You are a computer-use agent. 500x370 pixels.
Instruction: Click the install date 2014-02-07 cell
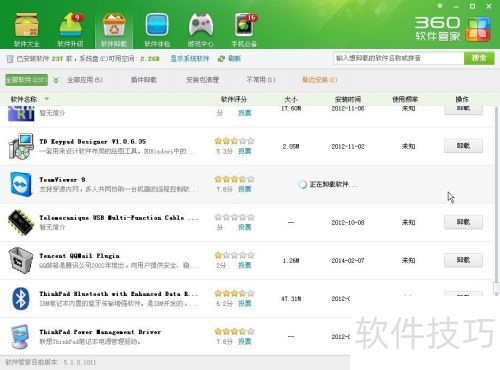[x=348, y=261]
